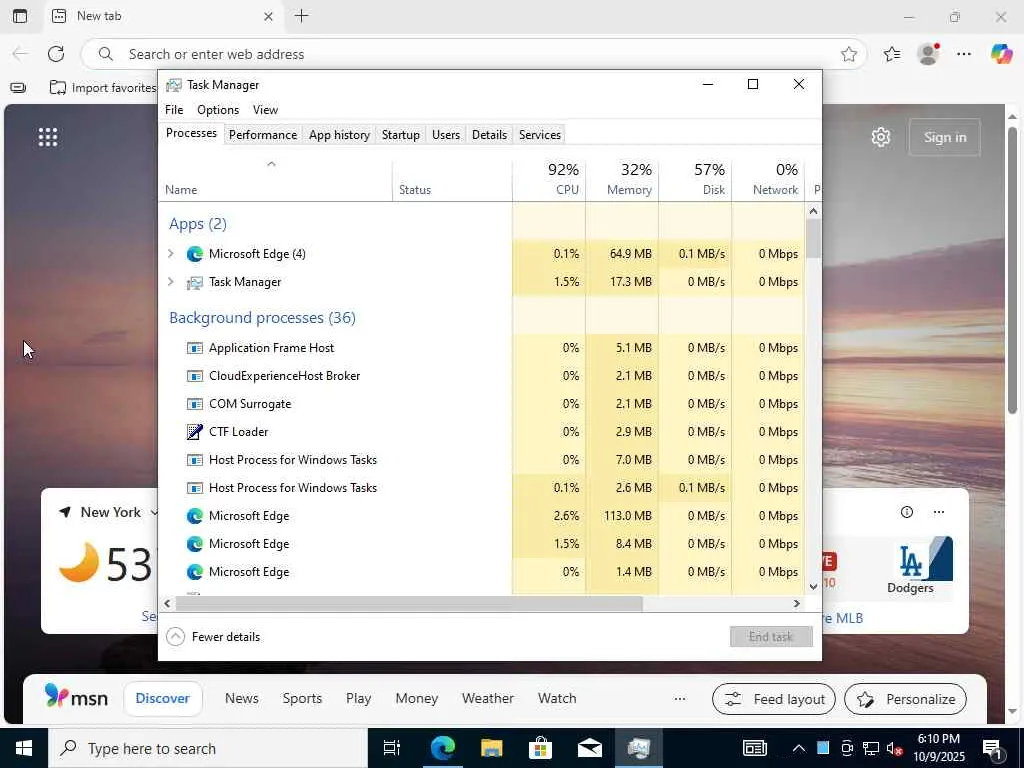This screenshot has width=1024, height=768.
Task: Open the Edge profile avatar icon
Action: coord(928,54)
